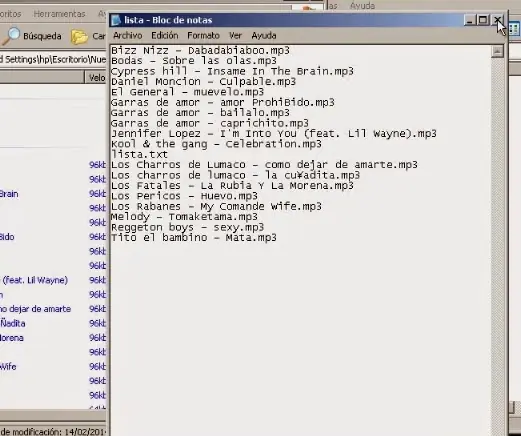This screenshot has width=521, height=436.
Task: Click the line 'Garras de amor - bailalo.mp3'
Action: 200,113
